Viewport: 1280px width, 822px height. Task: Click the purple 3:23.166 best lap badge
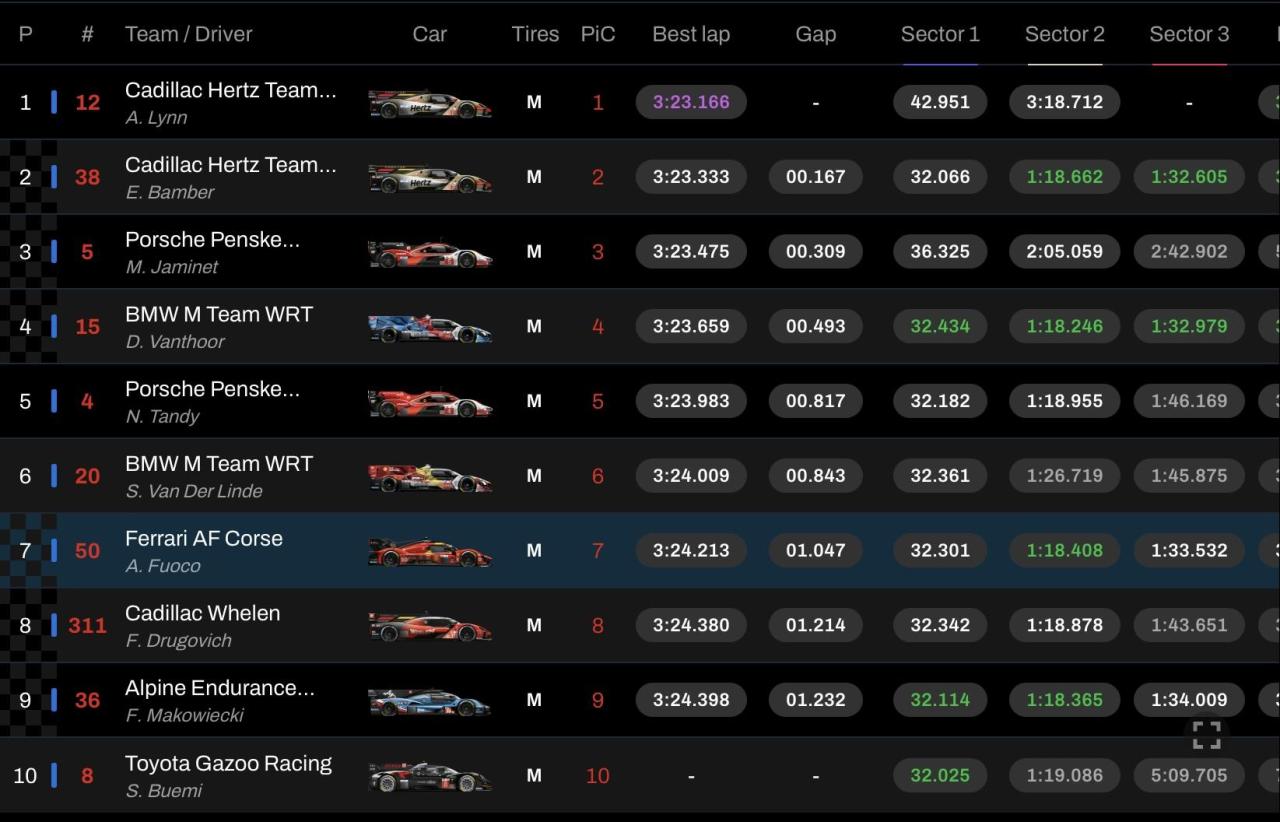tap(691, 102)
